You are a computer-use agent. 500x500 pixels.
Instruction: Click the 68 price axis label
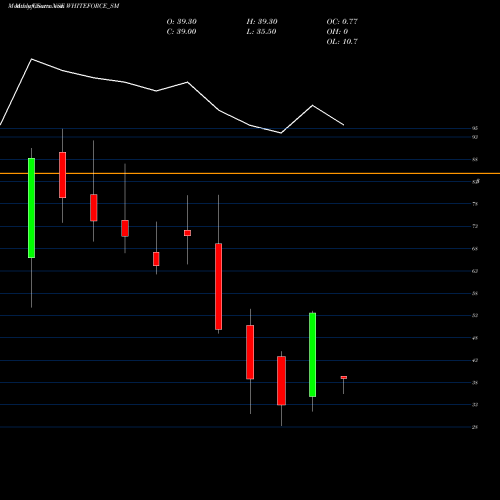[475, 249]
